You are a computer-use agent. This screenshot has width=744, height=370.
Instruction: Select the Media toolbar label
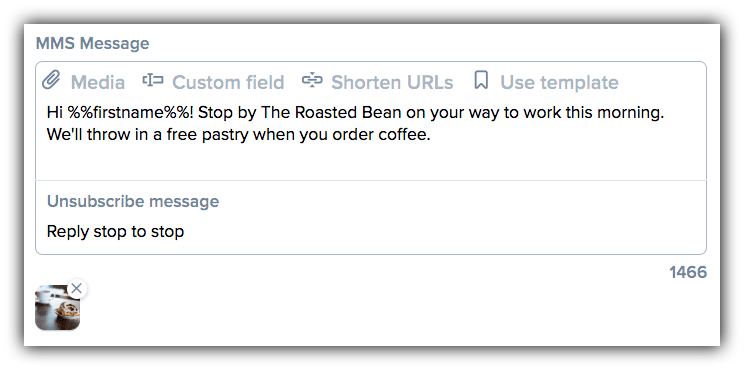(x=98, y=83)
